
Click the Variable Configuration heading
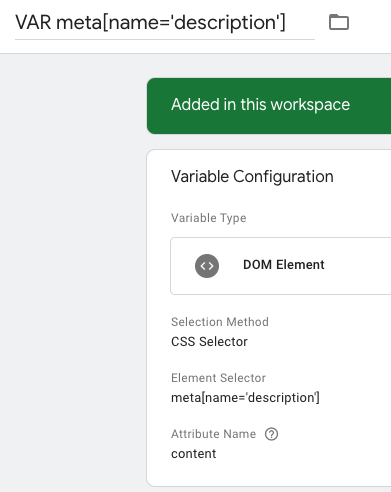pyautogui.click(x=252, y=176)
